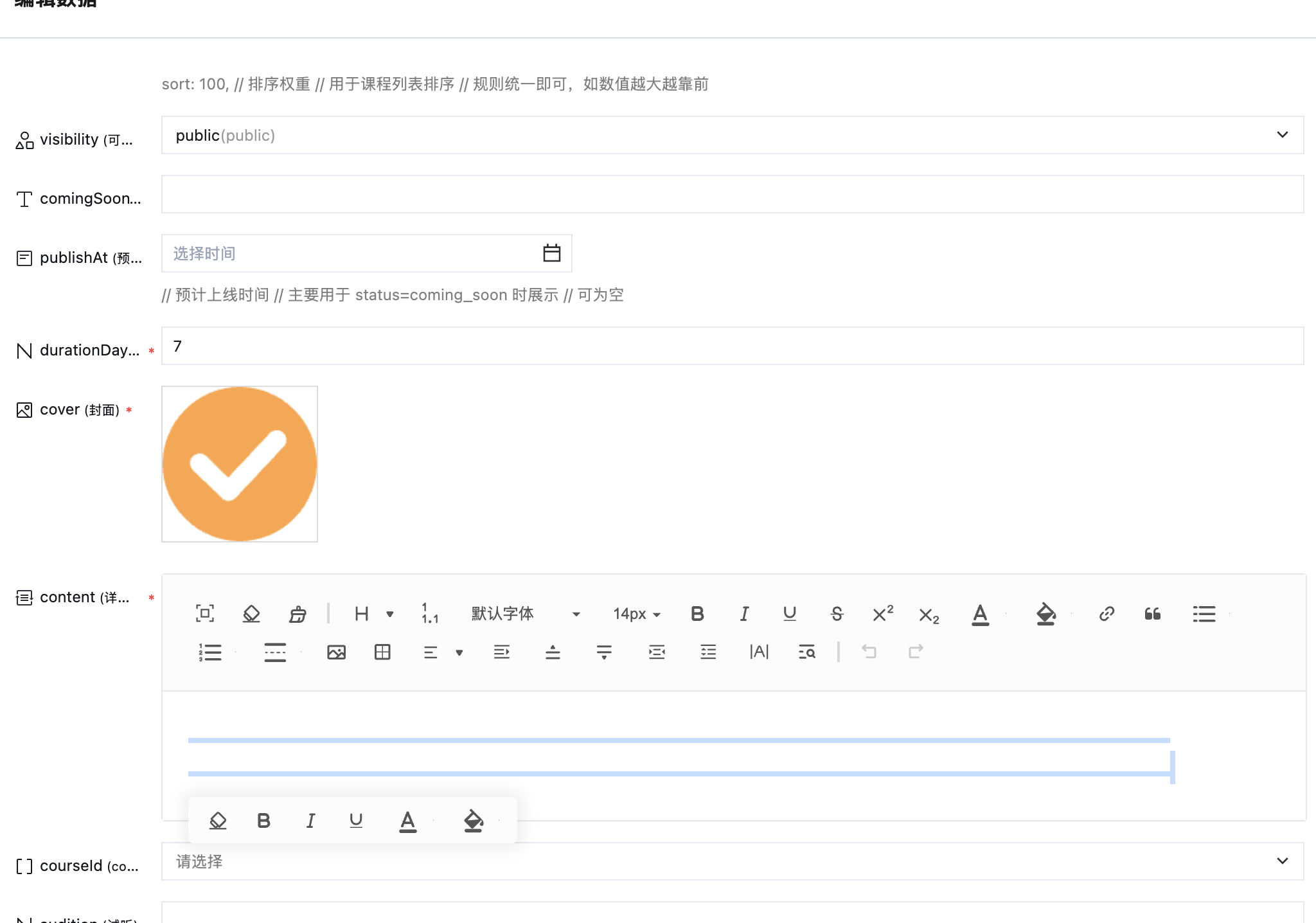Click the durationDay input field
The width and height of the screenshot is (1316, 923).
732,346
